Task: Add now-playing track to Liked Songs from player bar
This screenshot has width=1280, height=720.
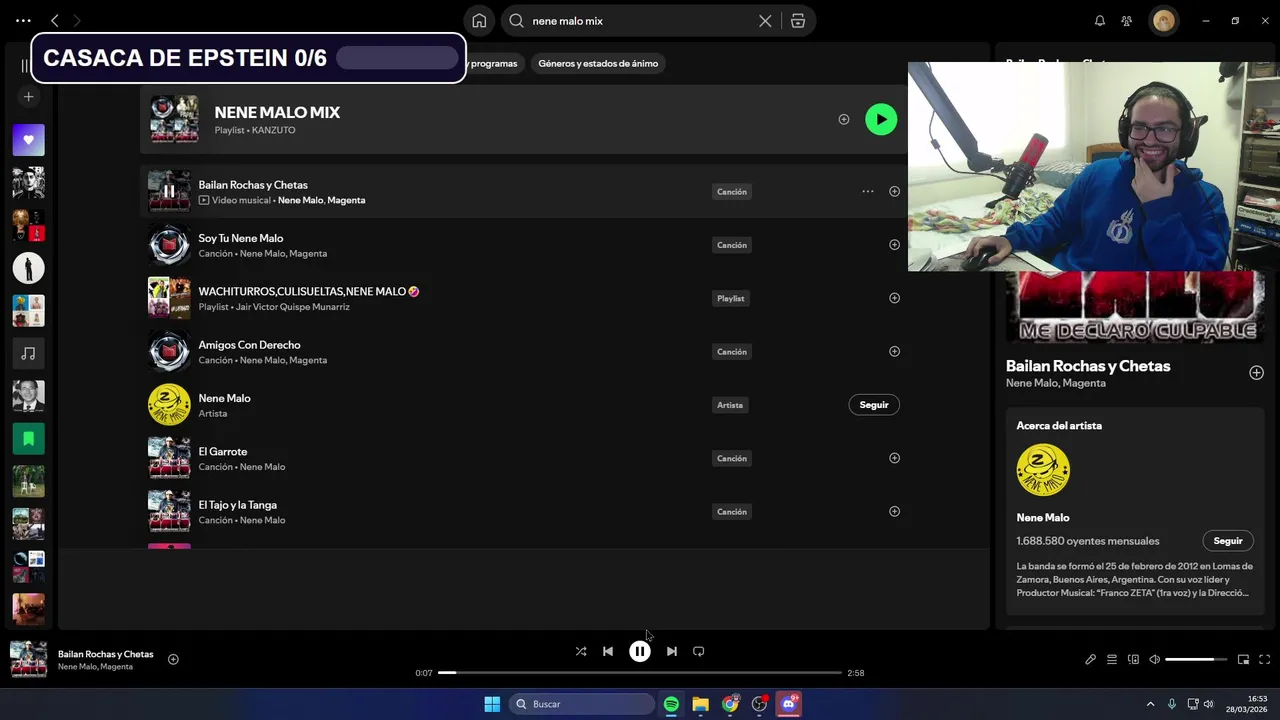Action: coord(173,659)
